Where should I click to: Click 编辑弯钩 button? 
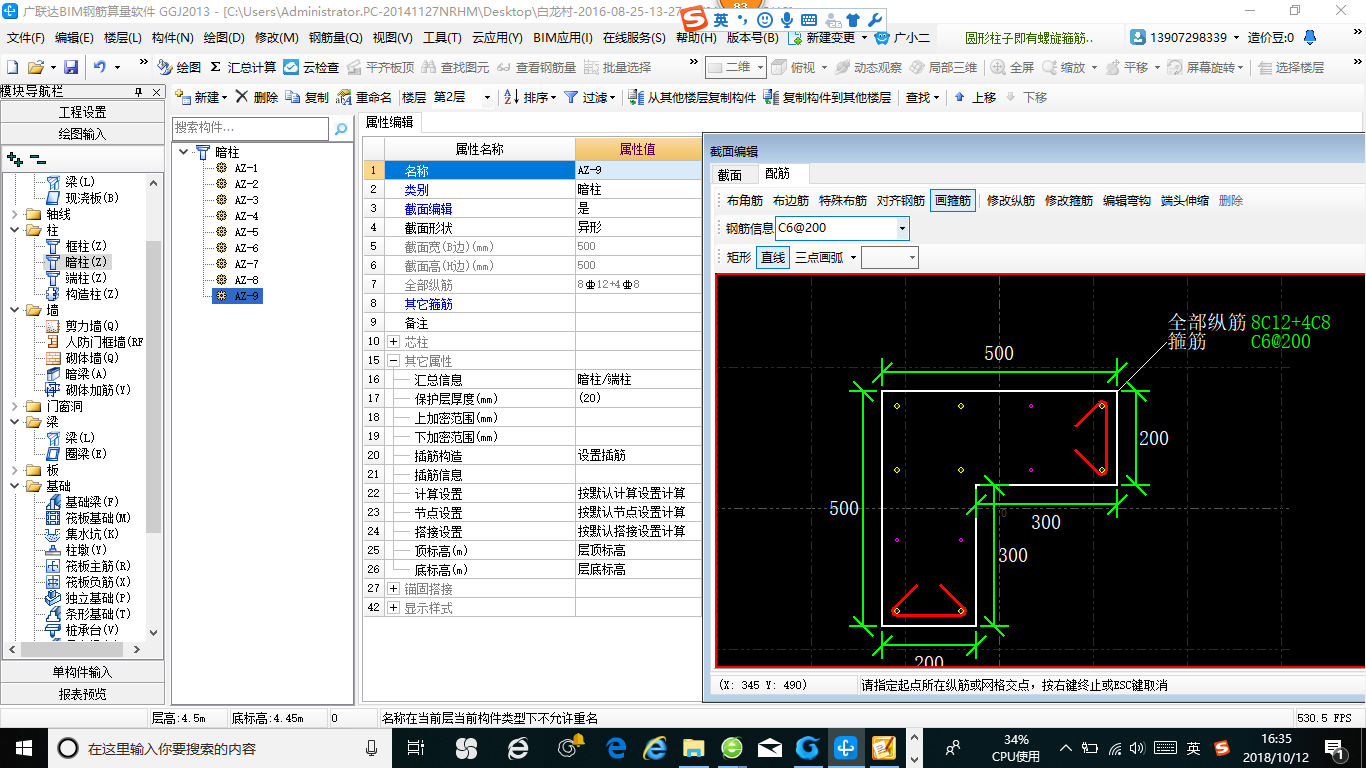(x=1127, y=200)
